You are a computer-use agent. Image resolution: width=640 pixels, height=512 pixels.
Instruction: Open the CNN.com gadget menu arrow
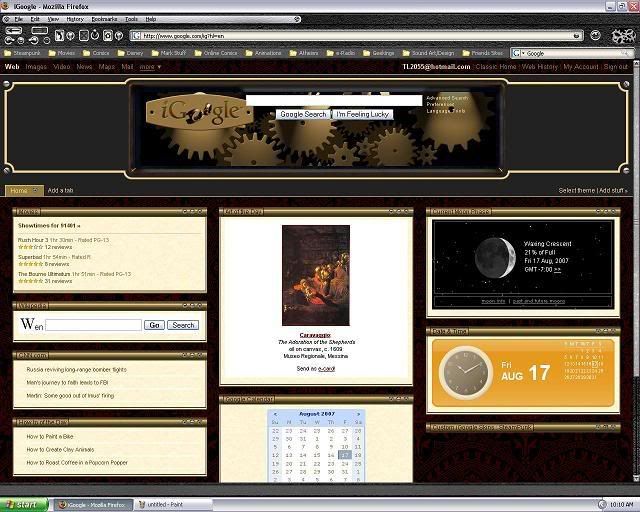[184, 355]
